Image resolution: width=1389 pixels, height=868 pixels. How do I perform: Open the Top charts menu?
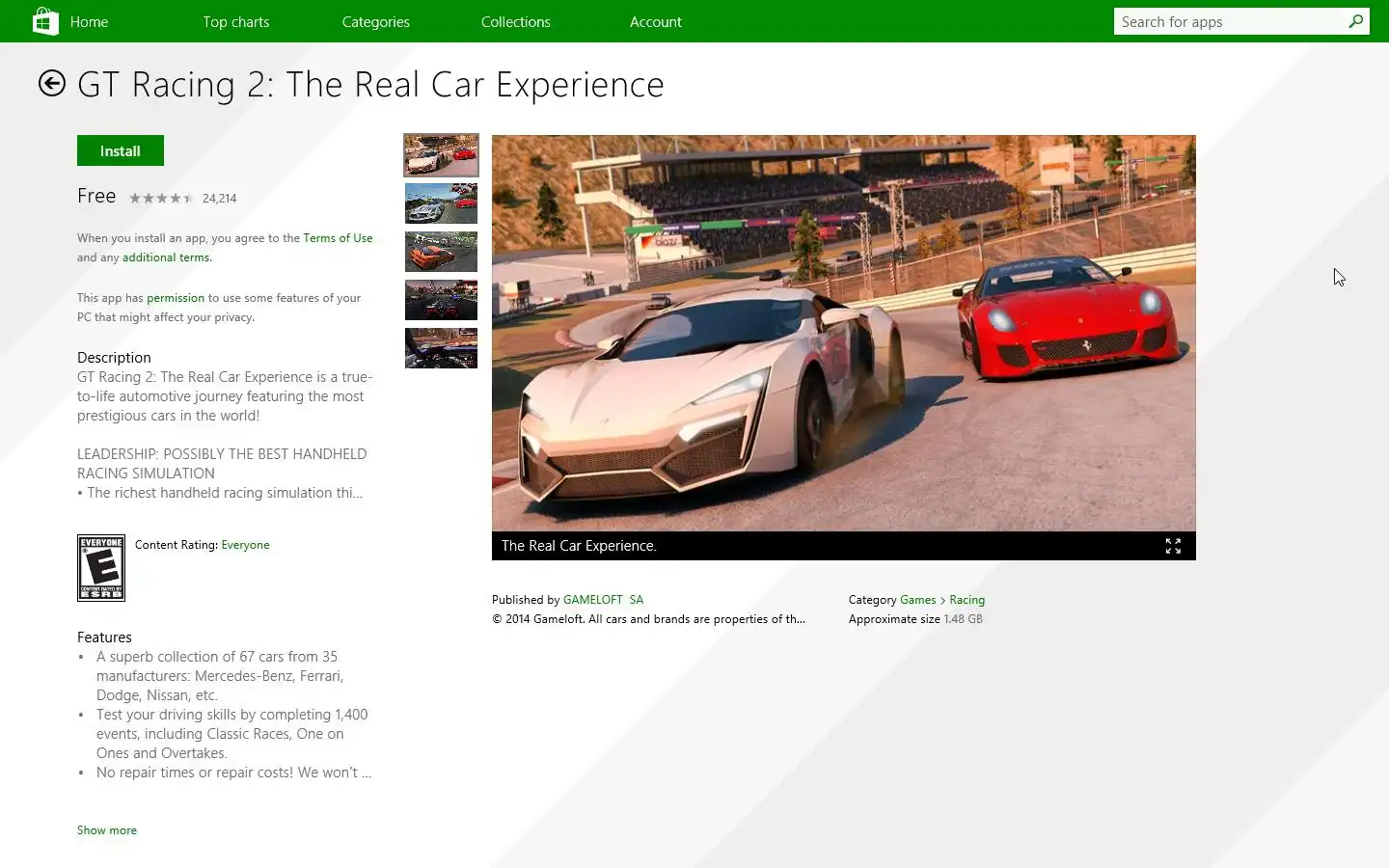point(236,21)
